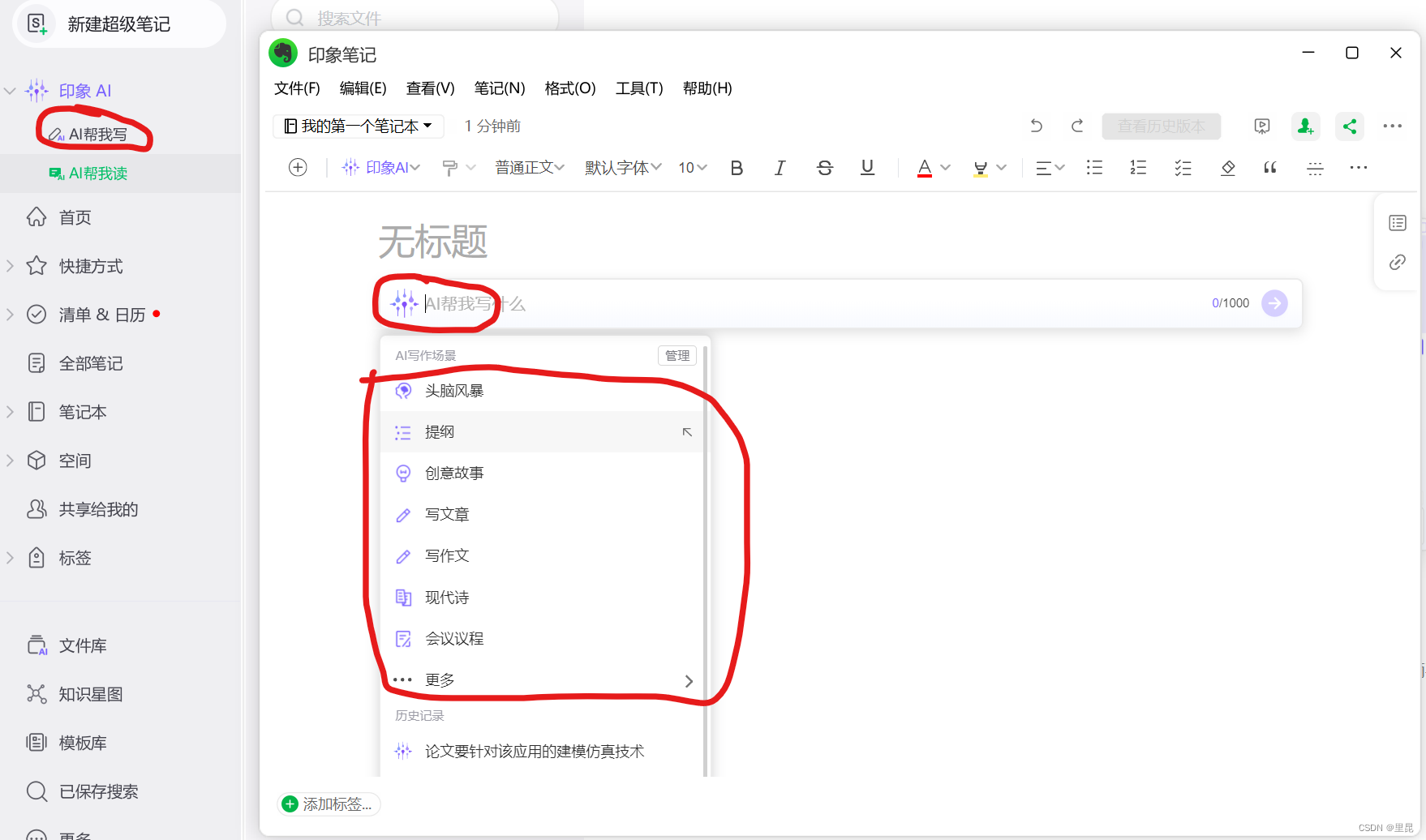The width and height of the screenshot is (1426, 840).
Task: Expand the font color picker arrow
Action: [x=945, y=168]
